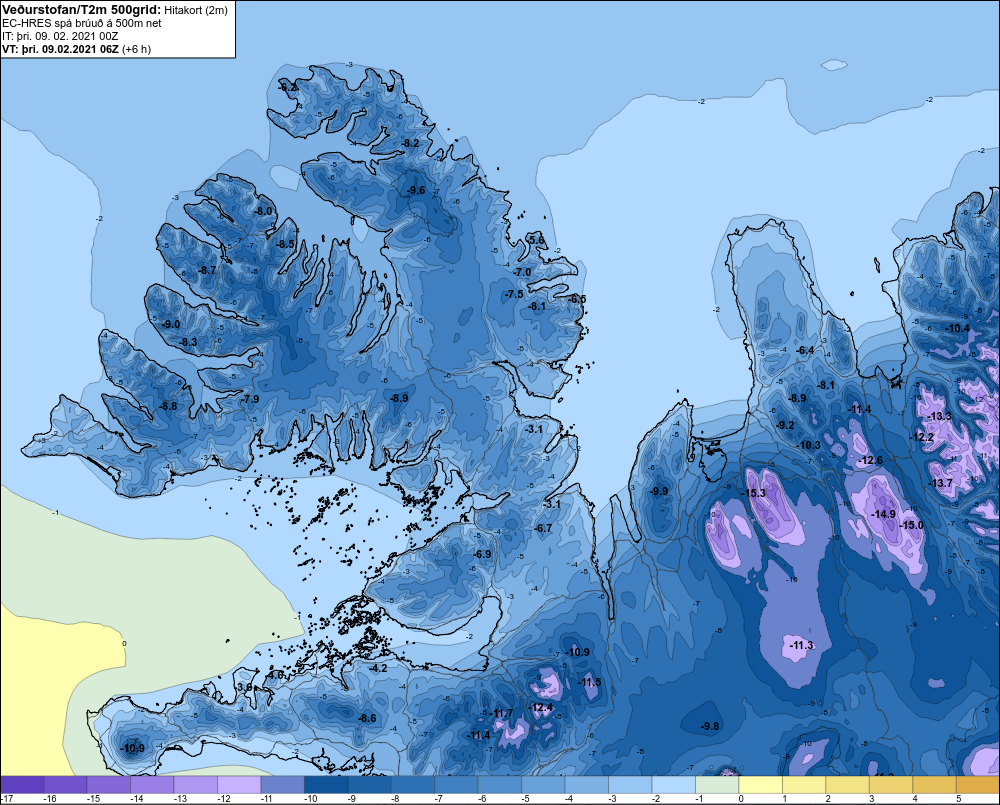Click the legend swatch between -13 and -12
Image resolution: width=1000 pixels, height=805 pixels.
coord(196,785)
